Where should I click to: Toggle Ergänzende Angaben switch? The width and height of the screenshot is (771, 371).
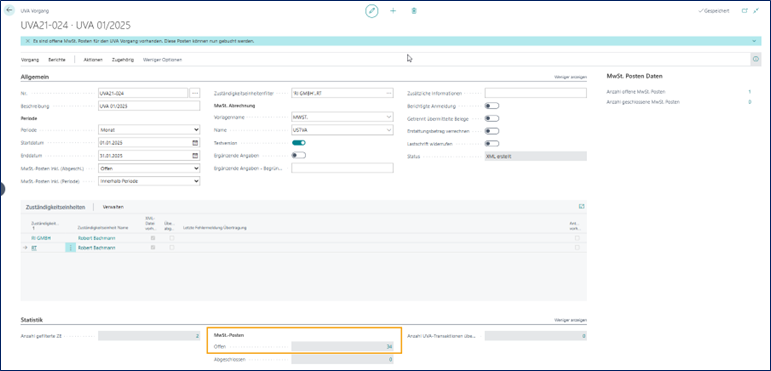299,155
